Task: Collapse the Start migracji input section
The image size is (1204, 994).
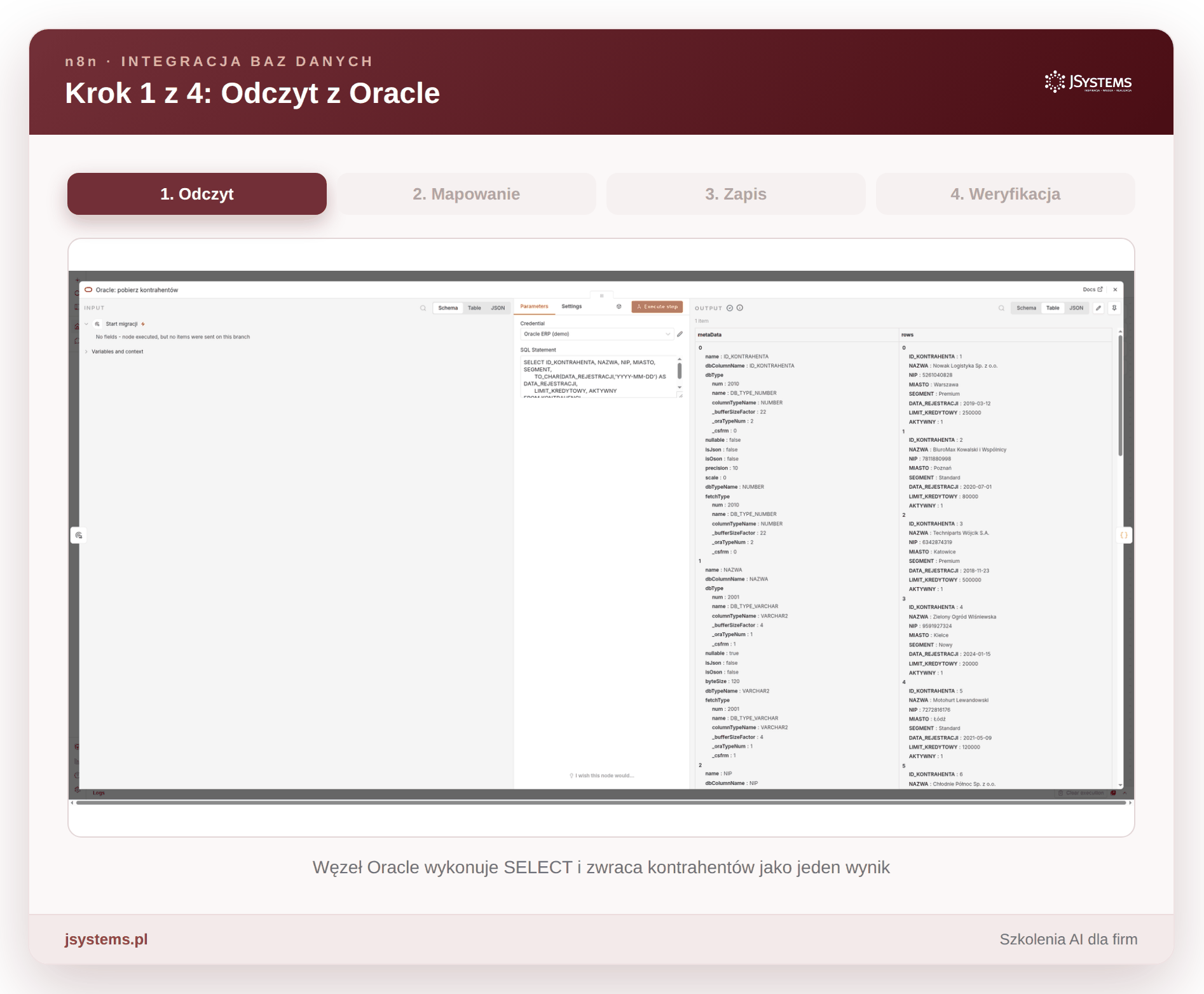Action: 86,324
